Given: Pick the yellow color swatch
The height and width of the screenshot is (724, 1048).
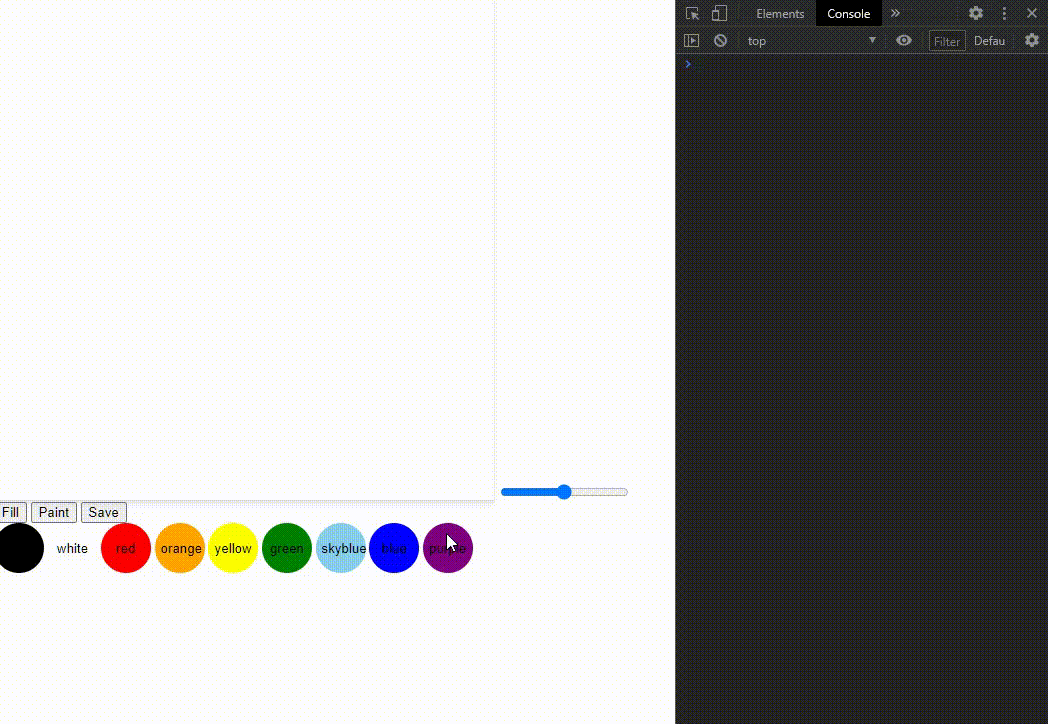Looking at the screenshot, I should pyautogui.click(x=233, y=548).
